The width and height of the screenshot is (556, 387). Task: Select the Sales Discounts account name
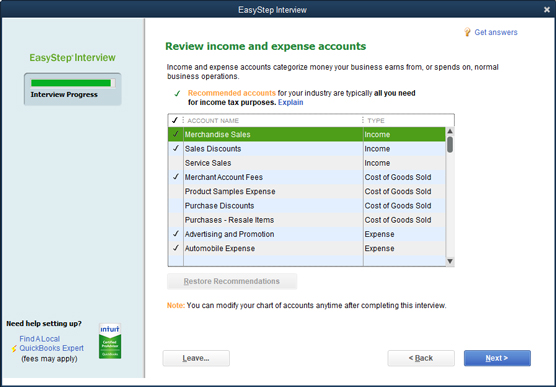213,149
